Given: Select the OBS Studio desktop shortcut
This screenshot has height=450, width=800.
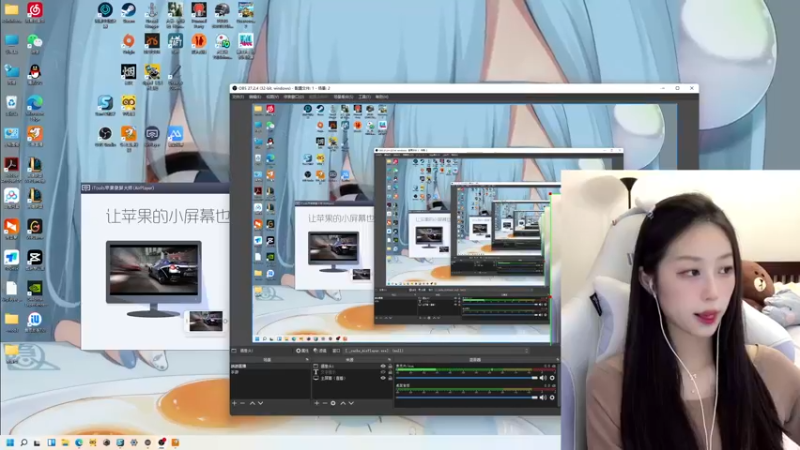Looking at the screenshot, I should [105, 134].
